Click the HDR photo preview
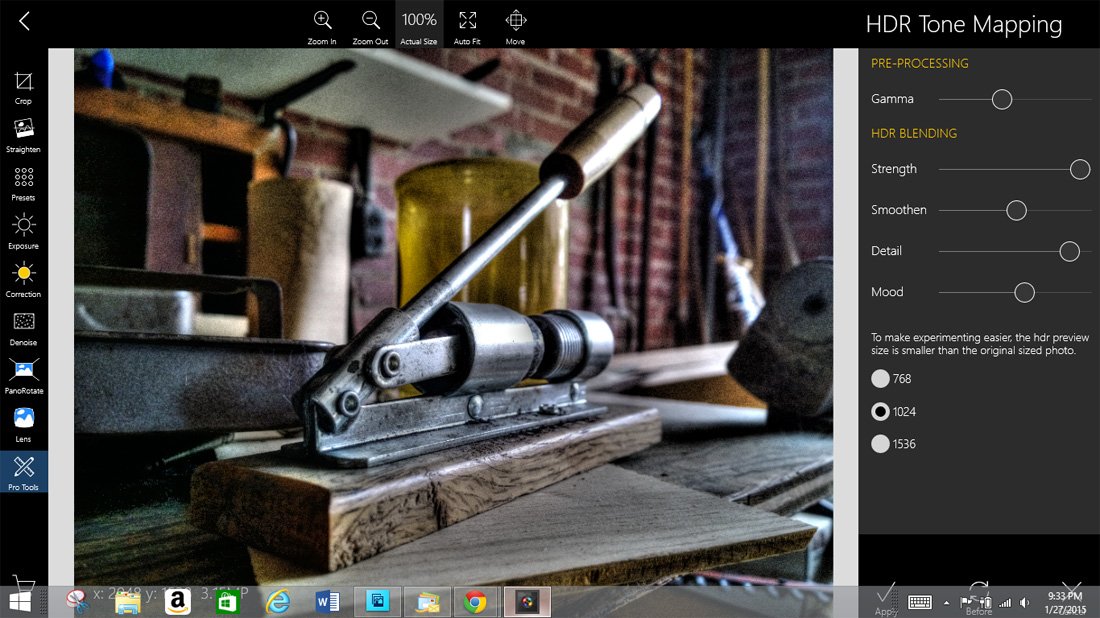This screenshot has width=1100, height=618. (453, 316)
